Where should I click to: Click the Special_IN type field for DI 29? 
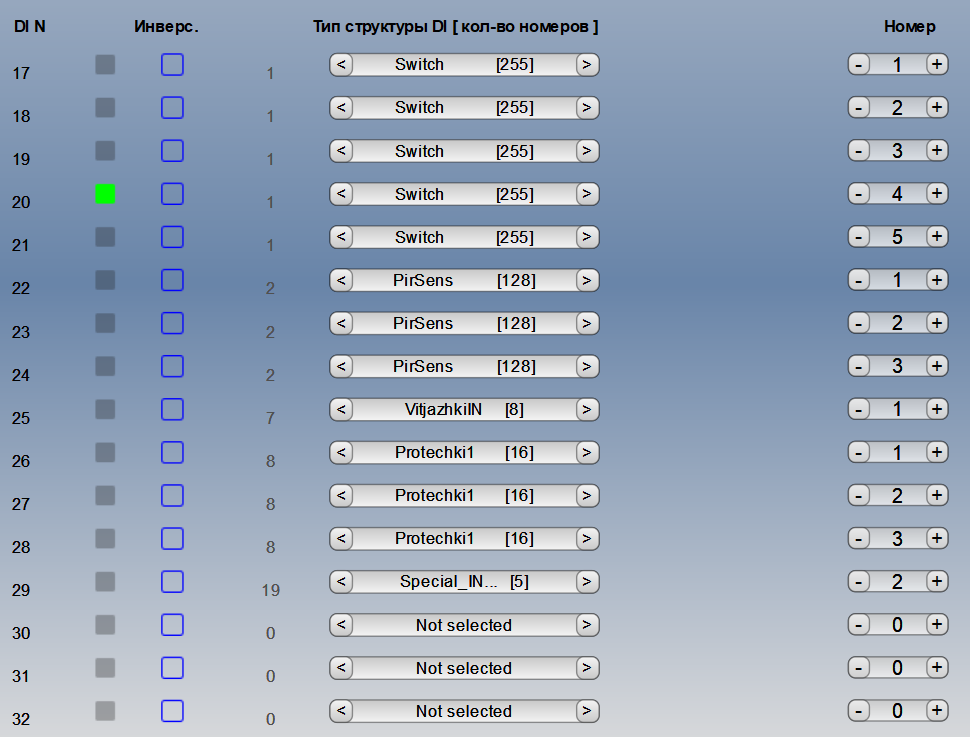click(464, 581)
